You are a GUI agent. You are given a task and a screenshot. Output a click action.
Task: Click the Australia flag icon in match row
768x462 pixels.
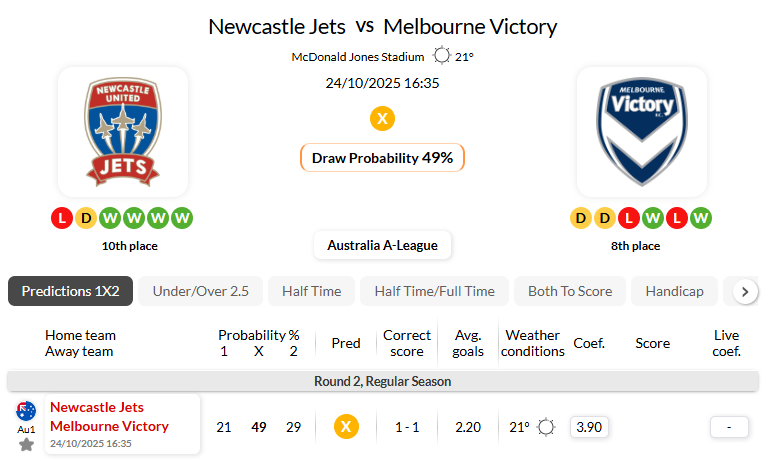click(x=26, y=410)
